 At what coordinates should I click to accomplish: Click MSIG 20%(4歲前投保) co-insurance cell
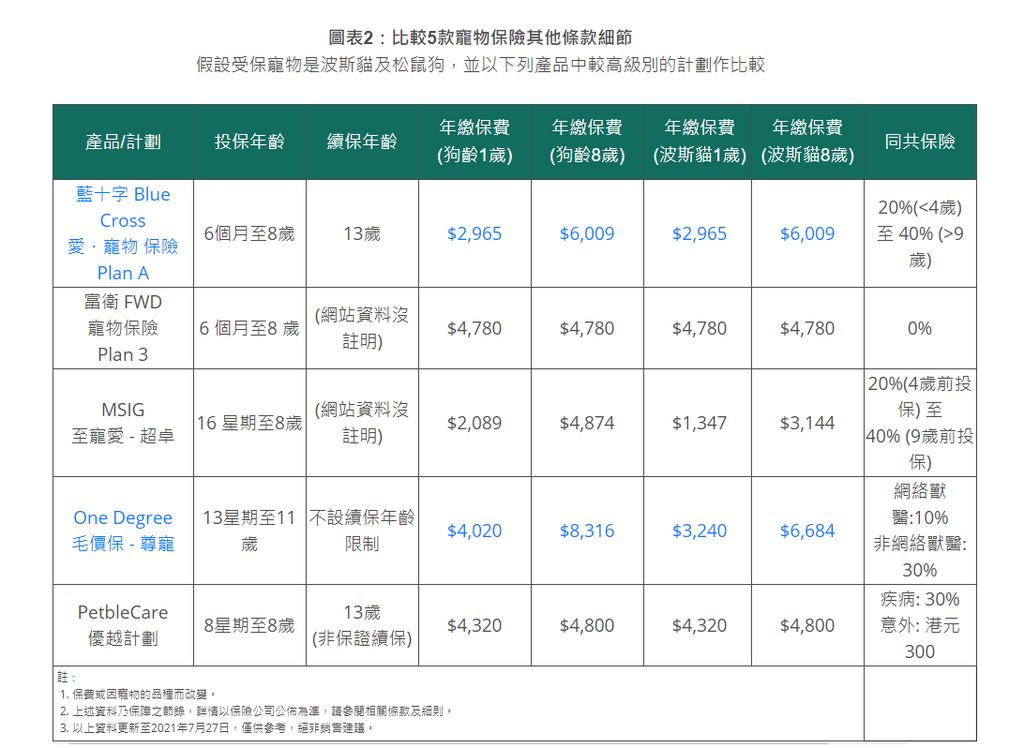[x=920, y=423]
